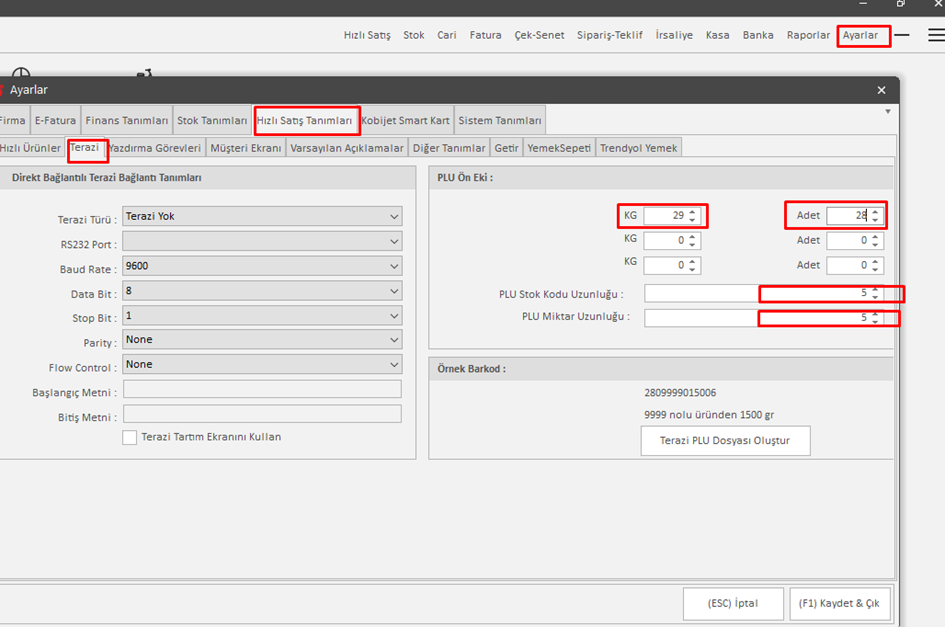Click the (F1) Kaydet & Çık button
945x627 pixels.
coord(839,603)
